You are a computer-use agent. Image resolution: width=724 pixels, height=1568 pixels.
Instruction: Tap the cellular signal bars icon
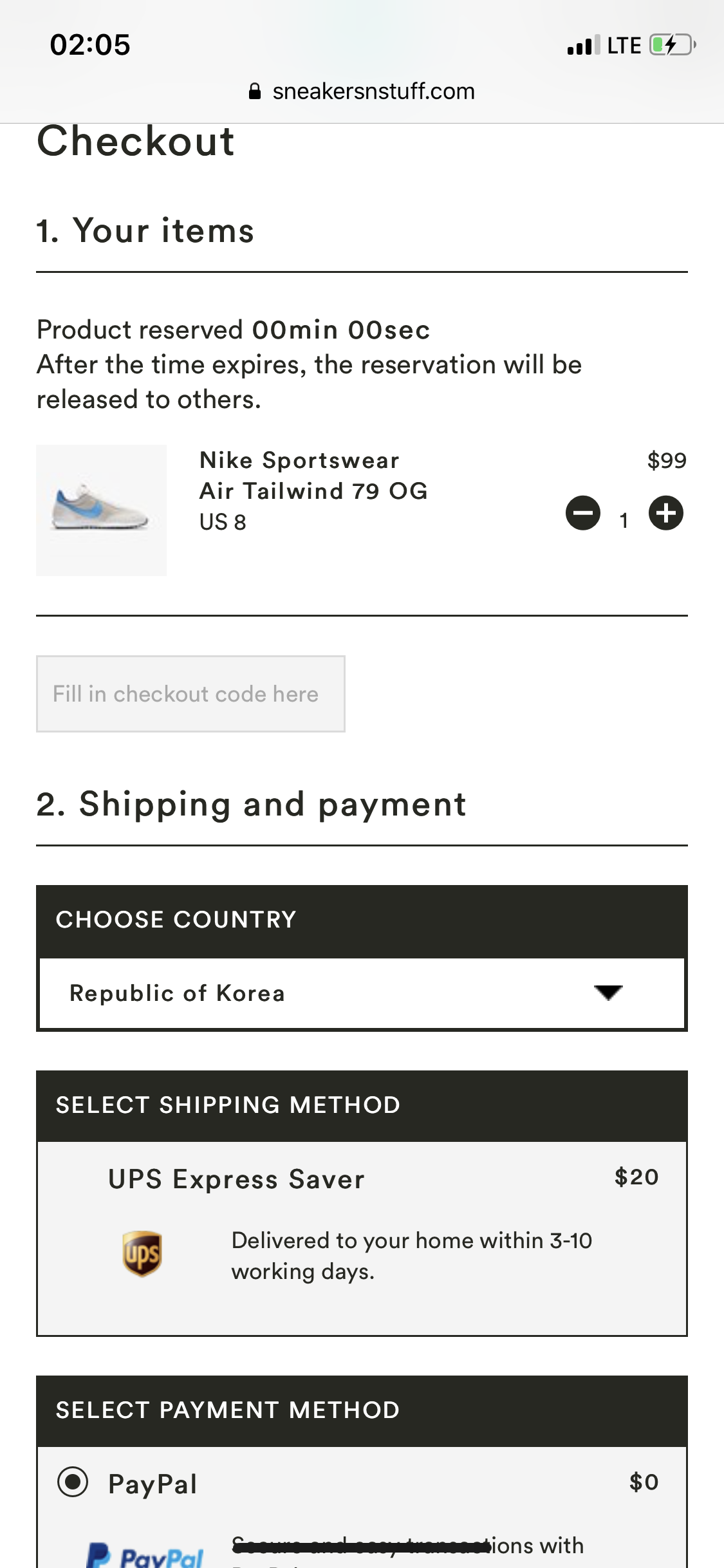click(x=583, y=46)
